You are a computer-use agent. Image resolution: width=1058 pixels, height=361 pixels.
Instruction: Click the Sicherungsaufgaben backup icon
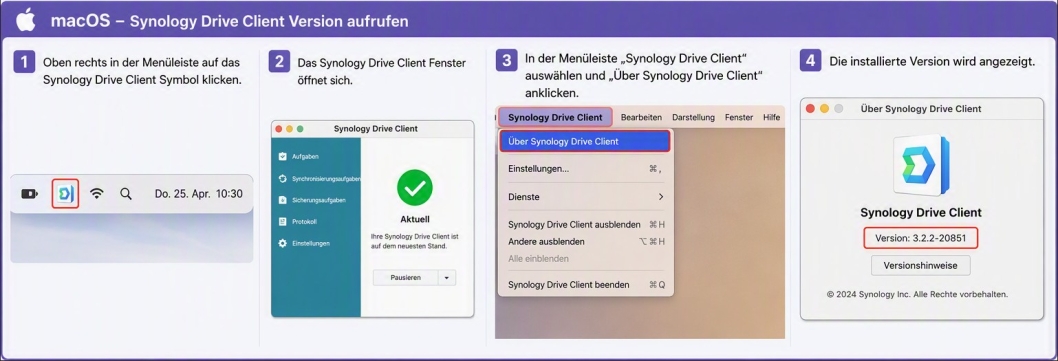point(282,200)
